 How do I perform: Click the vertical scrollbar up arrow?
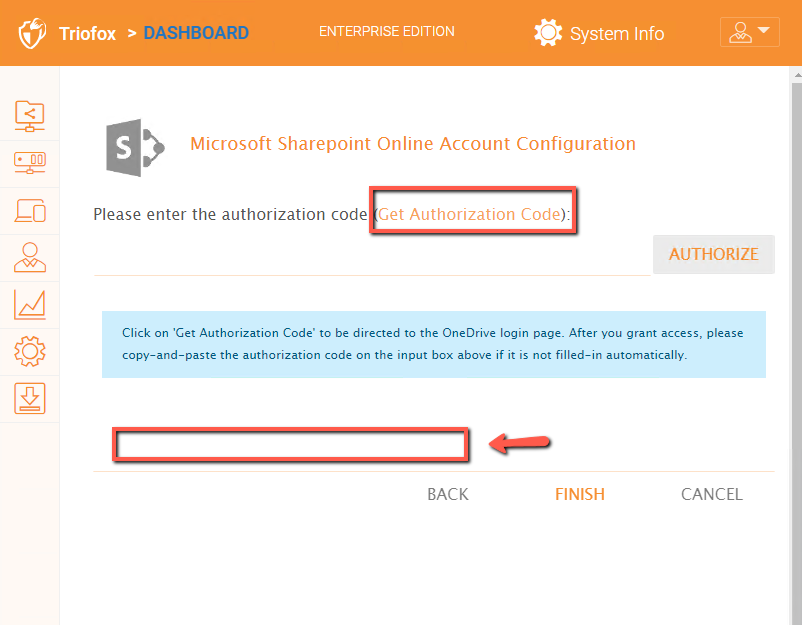point(797,75)
